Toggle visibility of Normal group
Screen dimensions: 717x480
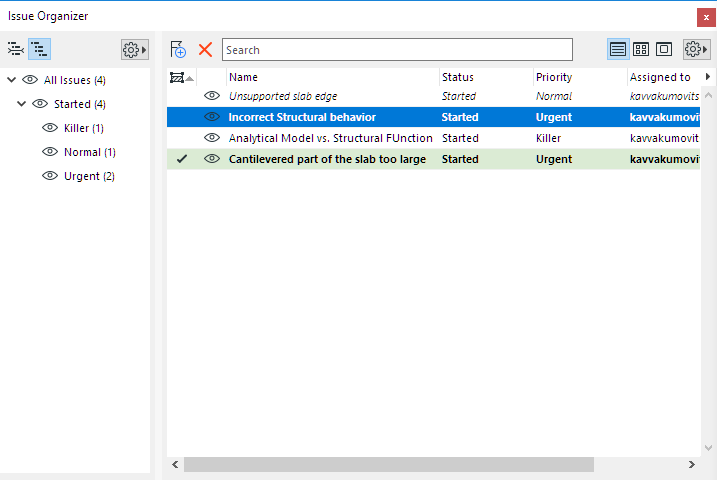point(50,152)
